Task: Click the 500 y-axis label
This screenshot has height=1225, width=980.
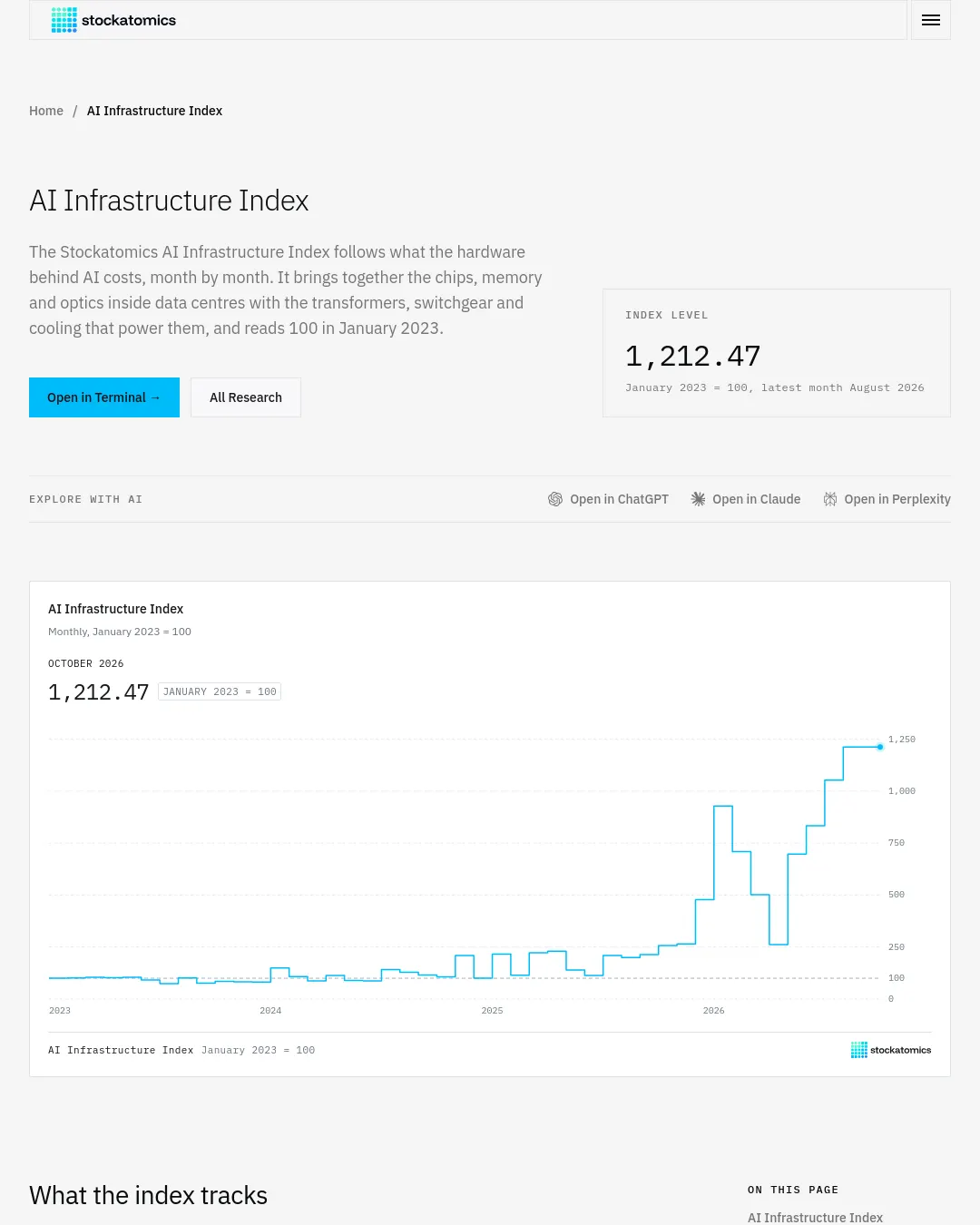Action: [x=897, y=895]
